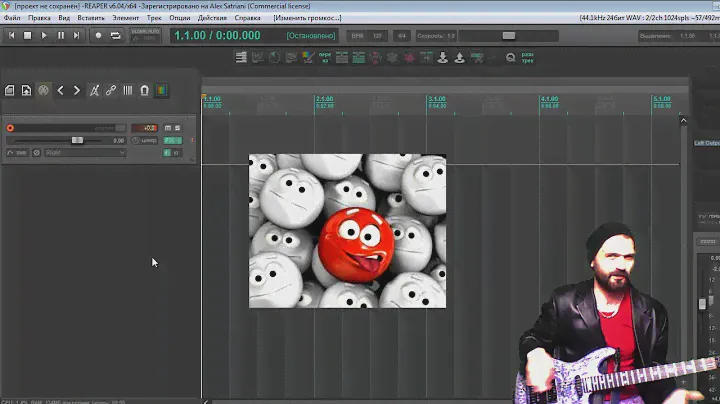Viewport: 720px width, 404px height.
Task: Click the Undo left-arrow icon
Action: (60, 90)
